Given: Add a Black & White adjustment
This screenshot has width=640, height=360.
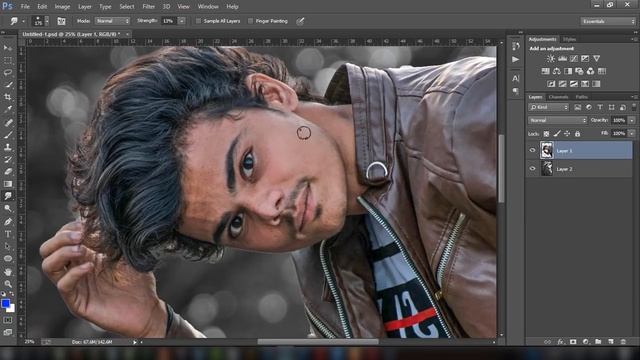Looking at the screenshot, I should tap(568, 71).
